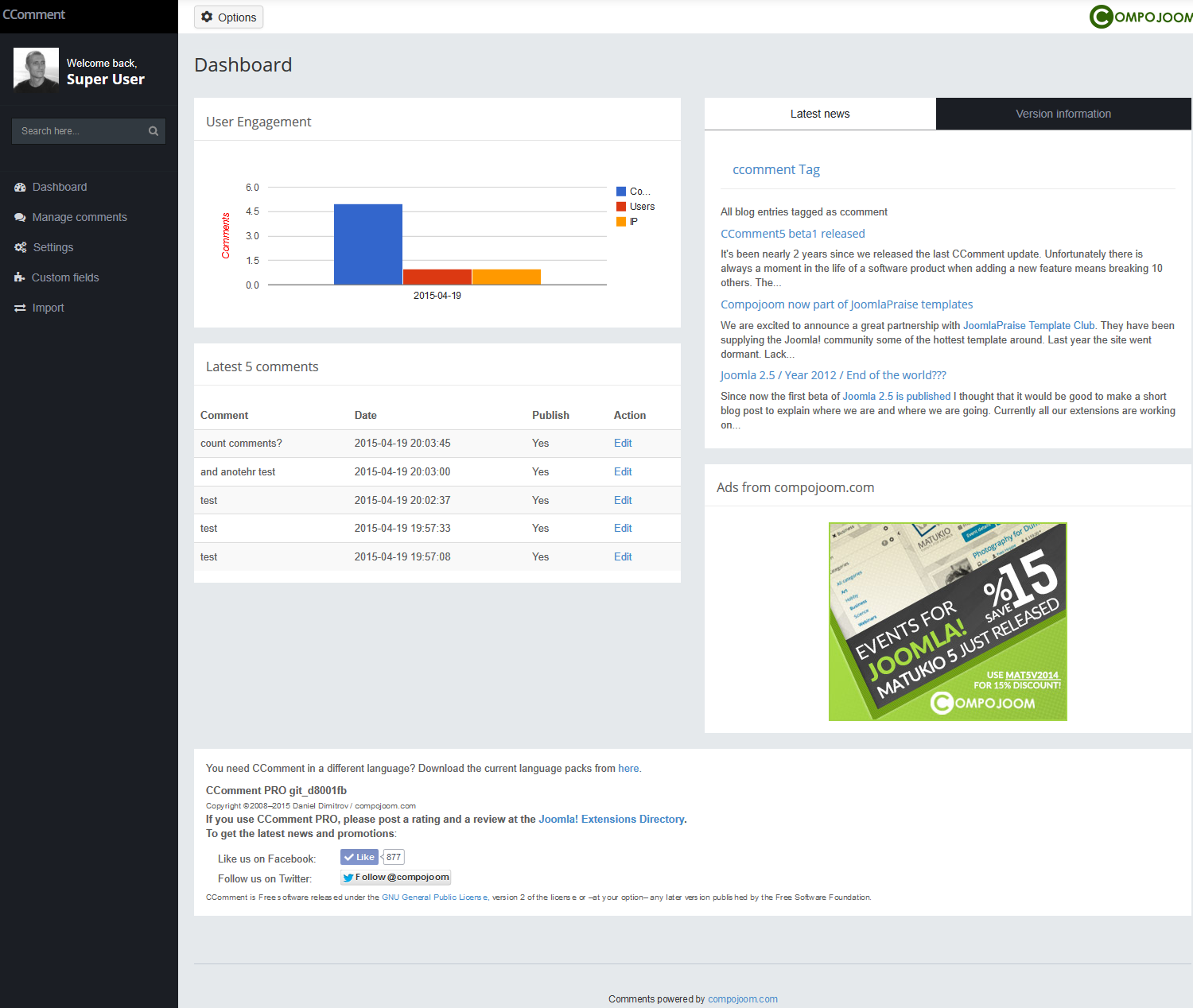Click the orange IP bar in chart
The height and width of the screenshot is (1008, 1193).
507,277
